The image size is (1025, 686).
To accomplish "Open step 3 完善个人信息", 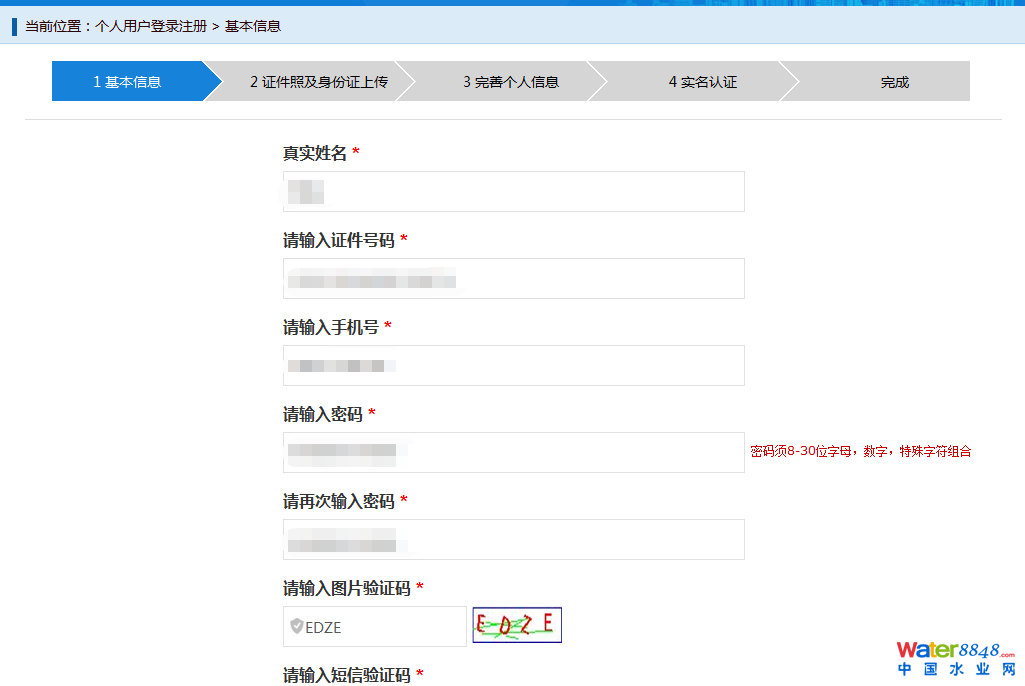I will click(x=510, y=82).
